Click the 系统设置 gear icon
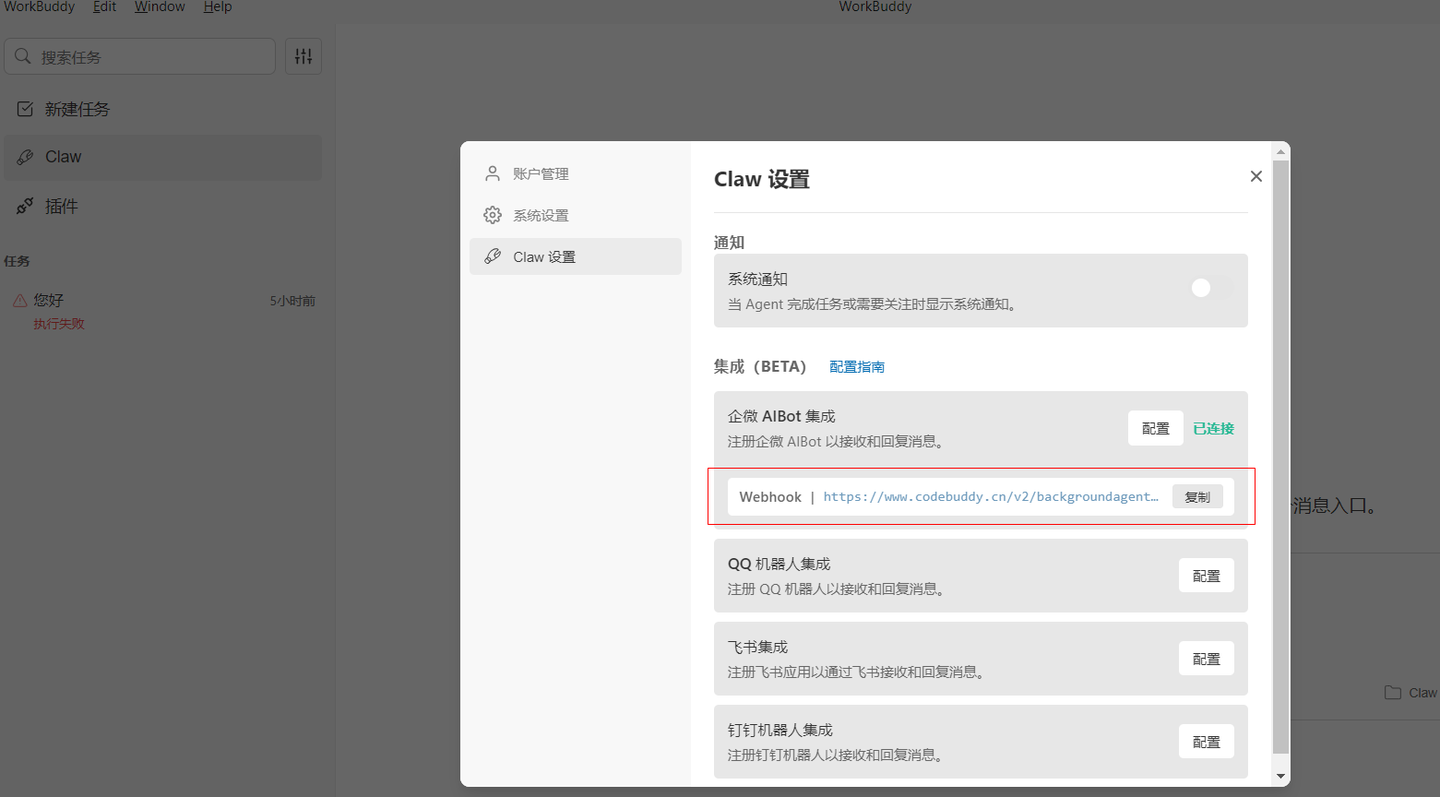This screenshot has width=1440, height=797. pos(492,215)
